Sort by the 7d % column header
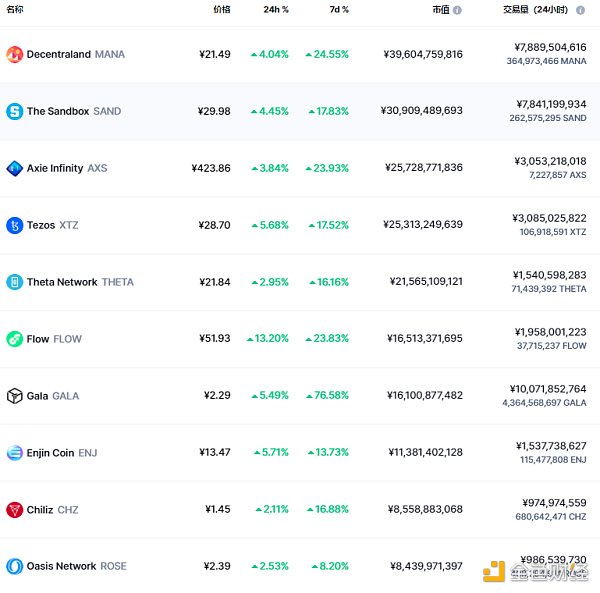600x593 pixels. coord(339,10)
